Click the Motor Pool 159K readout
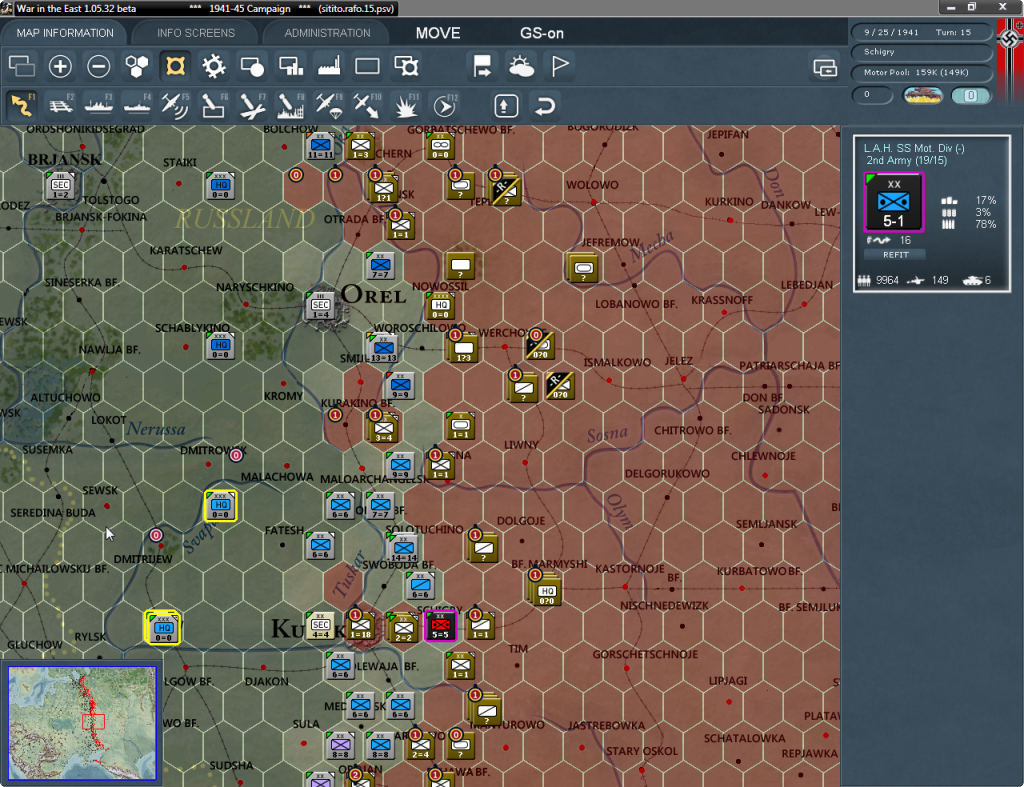Image resolution: width=1024 pixels, height=787 pixels. (921, 72)
